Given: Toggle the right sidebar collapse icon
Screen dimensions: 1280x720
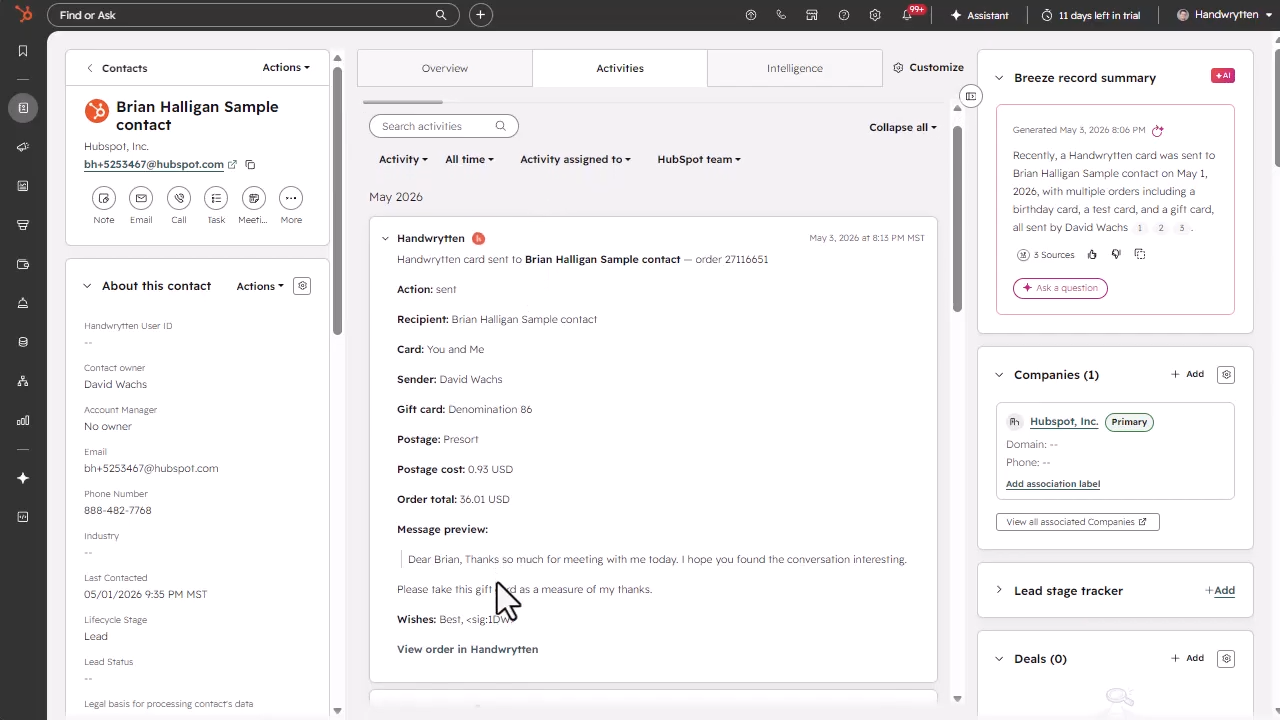Looking at the screenshot, I should pos(970,96).
